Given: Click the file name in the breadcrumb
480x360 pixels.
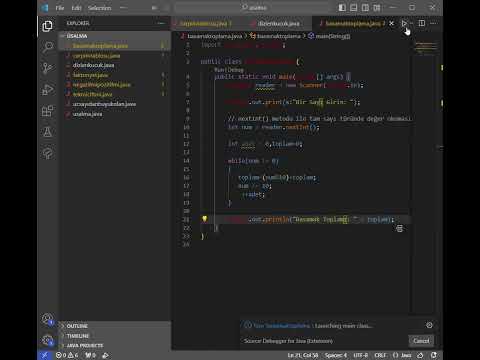Looking at the screenshot, I should (x=214, y=36).
